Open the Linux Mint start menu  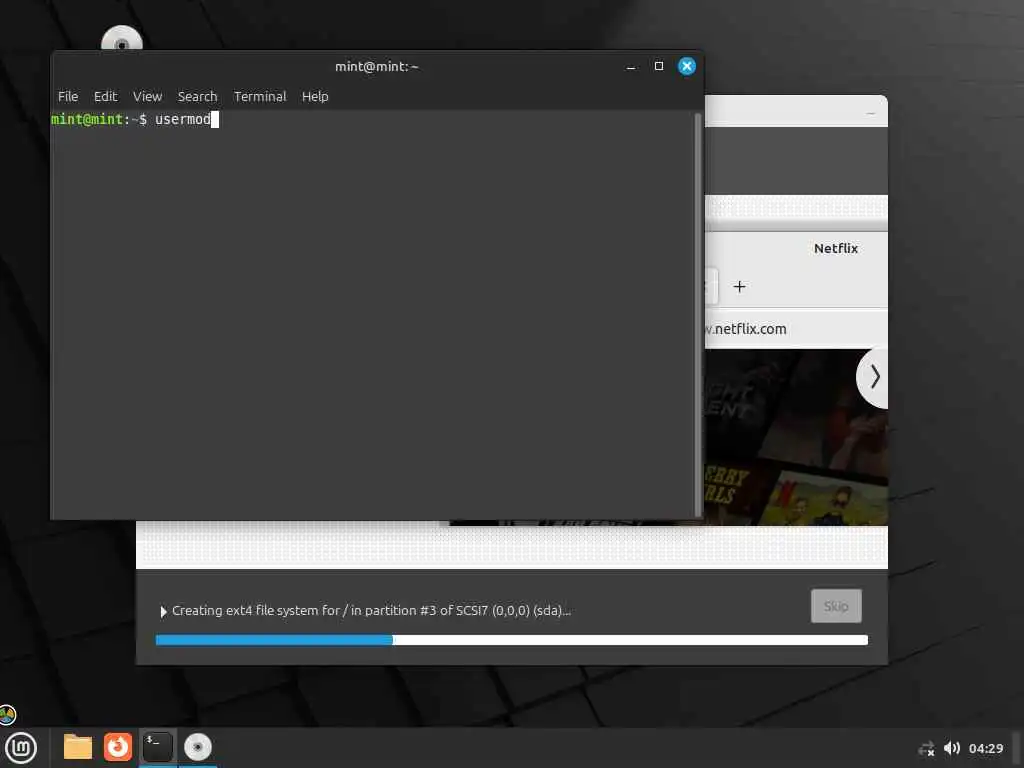pos(21,748)
